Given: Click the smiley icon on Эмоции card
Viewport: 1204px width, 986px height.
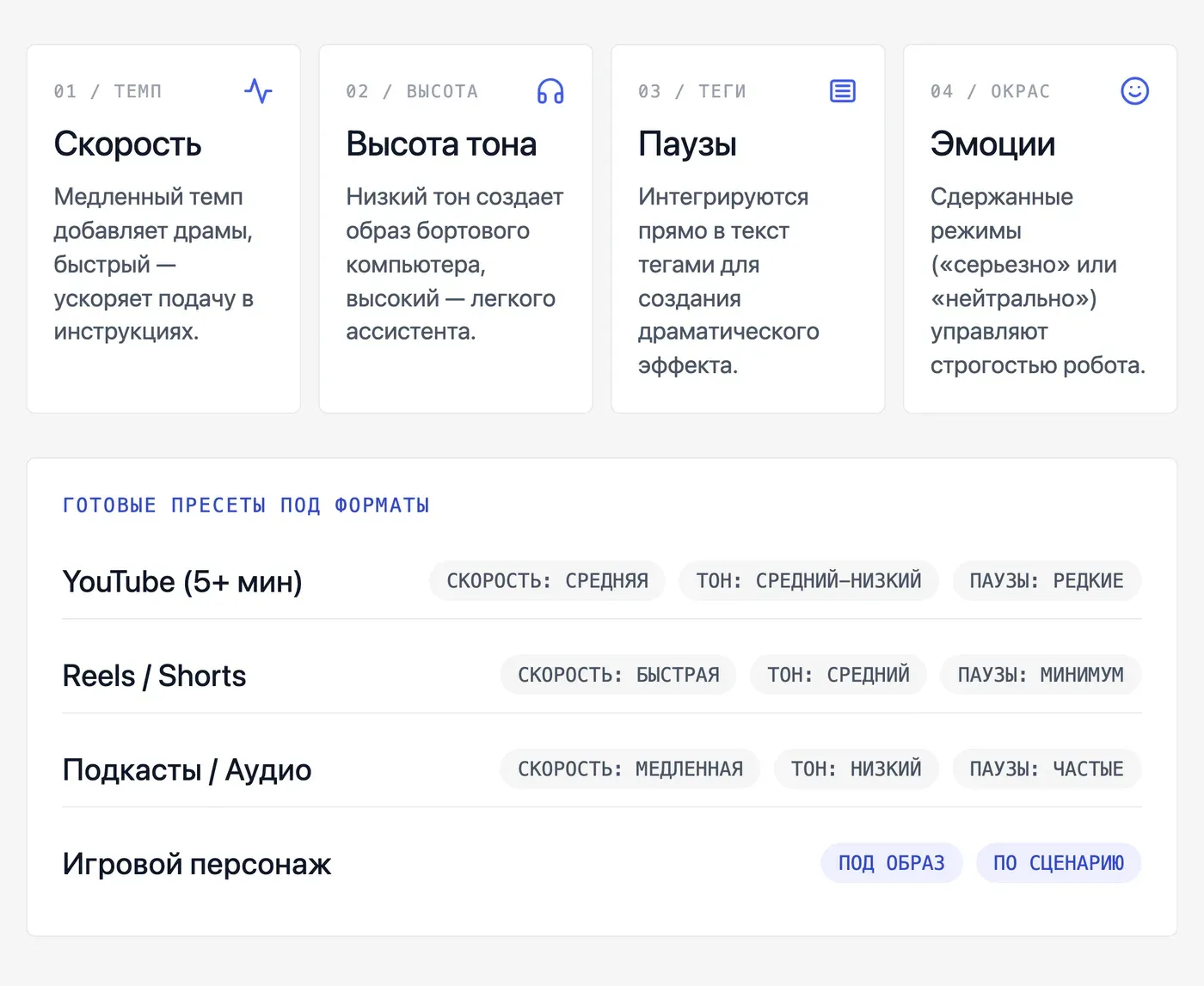Looking at the screenshot, I should tap(1135, 91).
